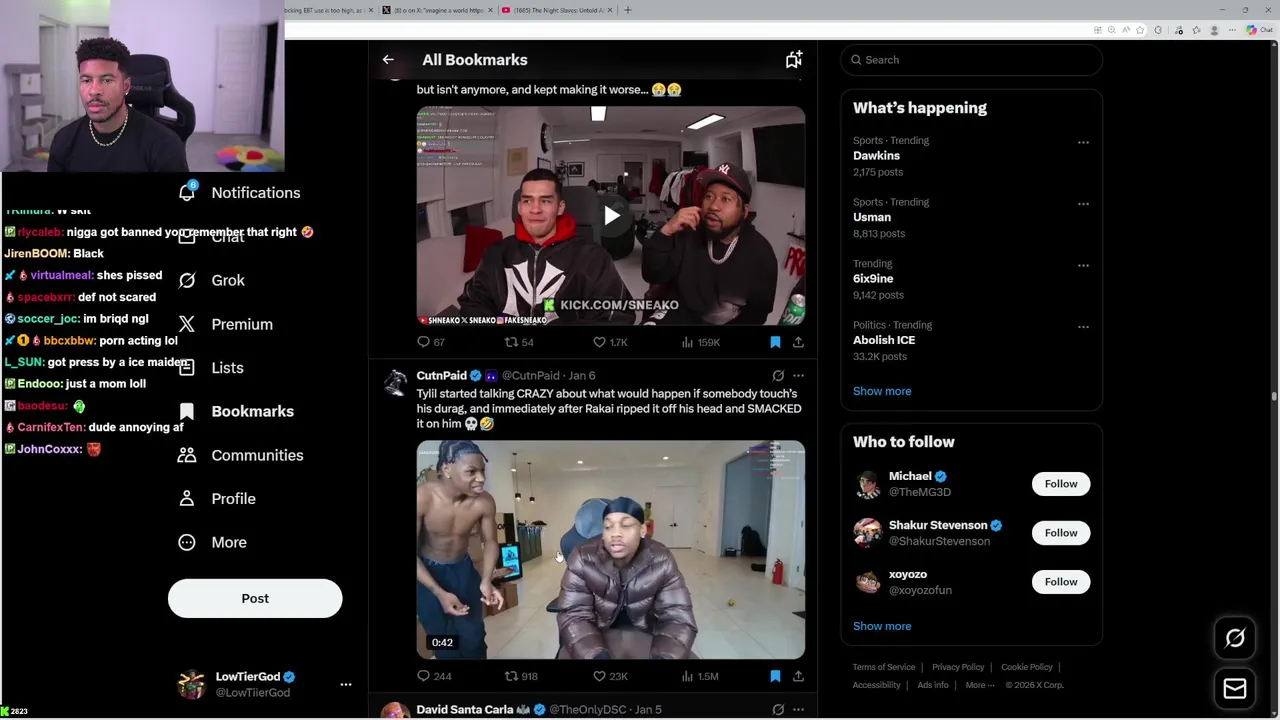Show more trends under What's happening
This screenshot has width=1280, height=720.
(x=882, y=391)
